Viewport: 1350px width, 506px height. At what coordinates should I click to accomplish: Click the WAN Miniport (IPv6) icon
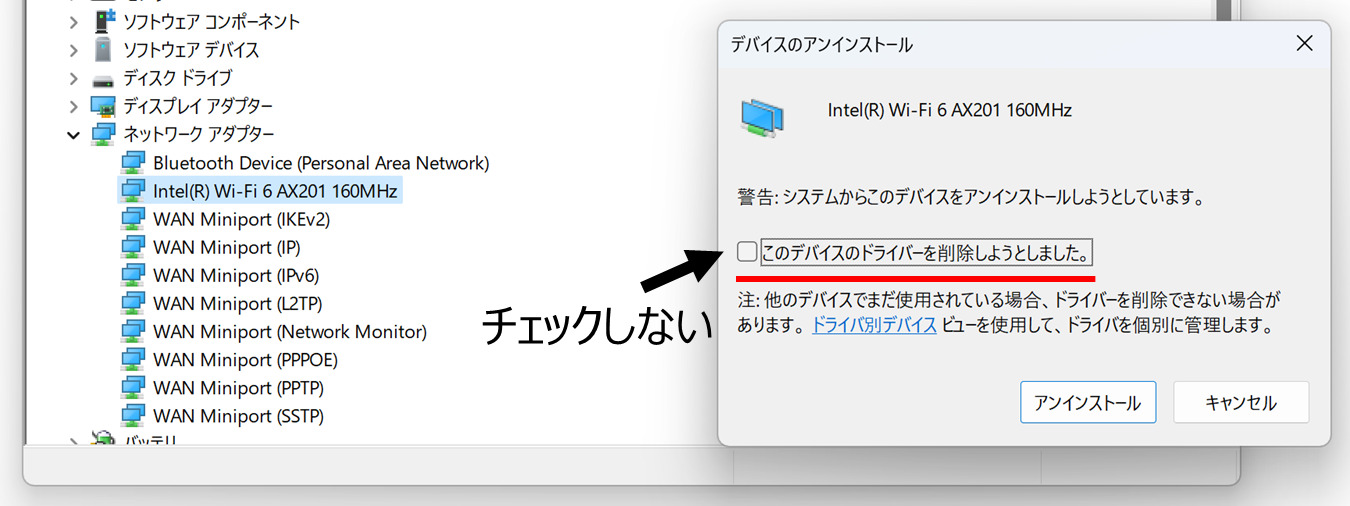coord(133,275)
